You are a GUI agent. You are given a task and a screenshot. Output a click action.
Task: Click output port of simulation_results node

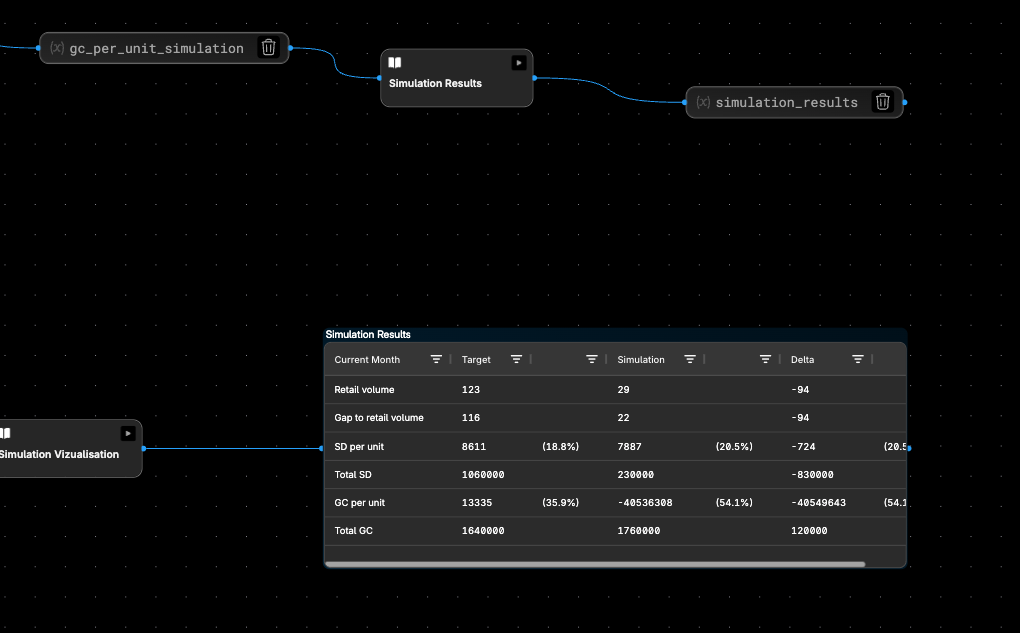click(x=905, y=102)
